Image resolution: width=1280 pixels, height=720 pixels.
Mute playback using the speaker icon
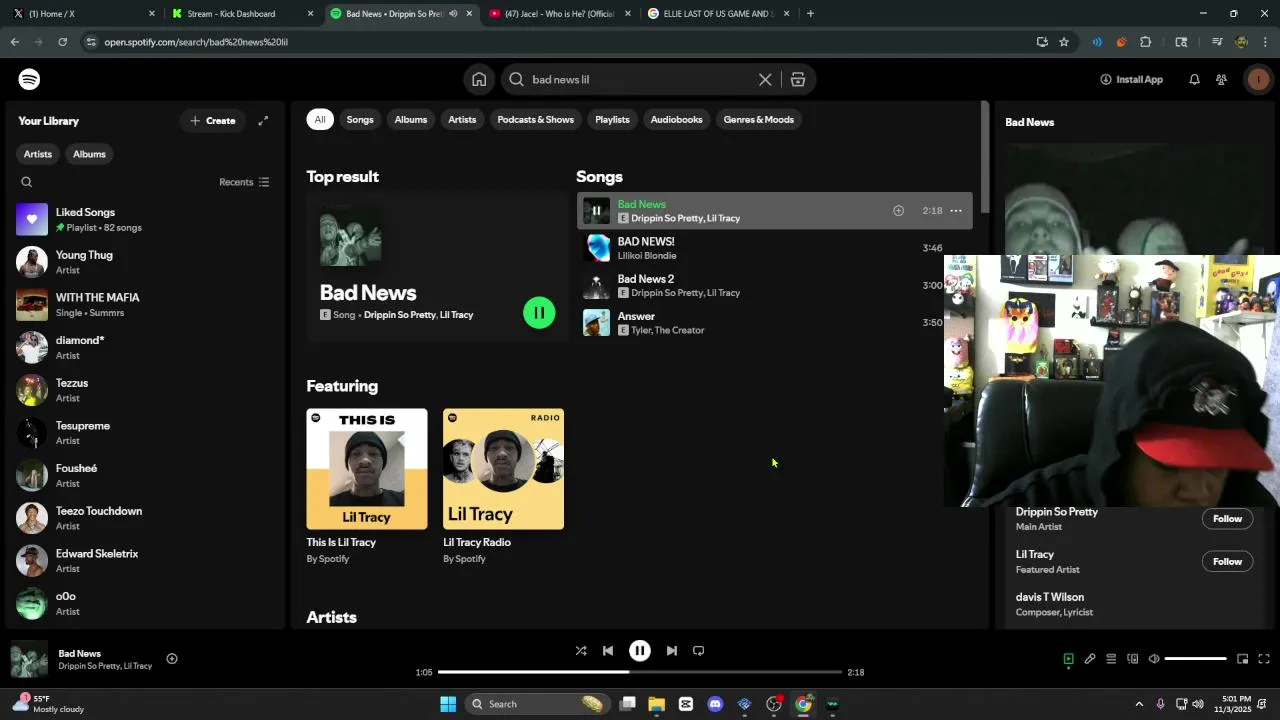pos(1154,659)
